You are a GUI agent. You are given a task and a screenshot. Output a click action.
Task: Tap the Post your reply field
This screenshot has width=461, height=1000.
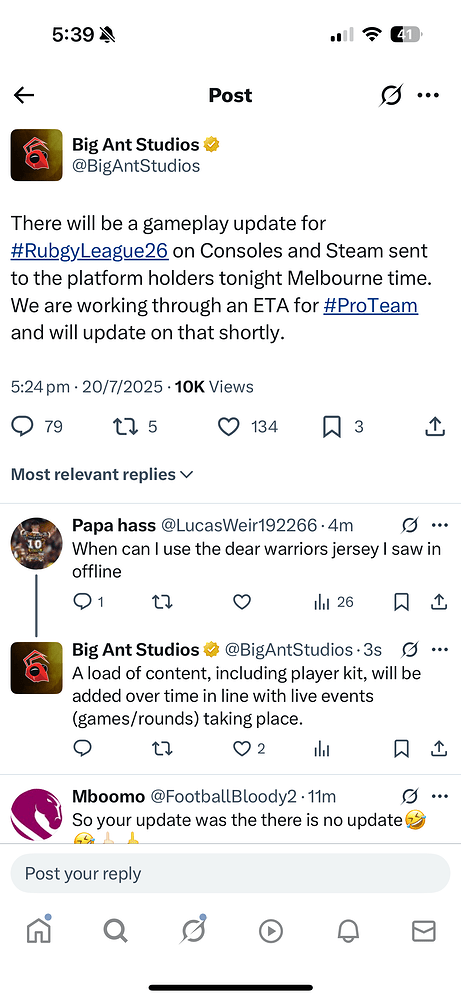click(x=230, y=873)
